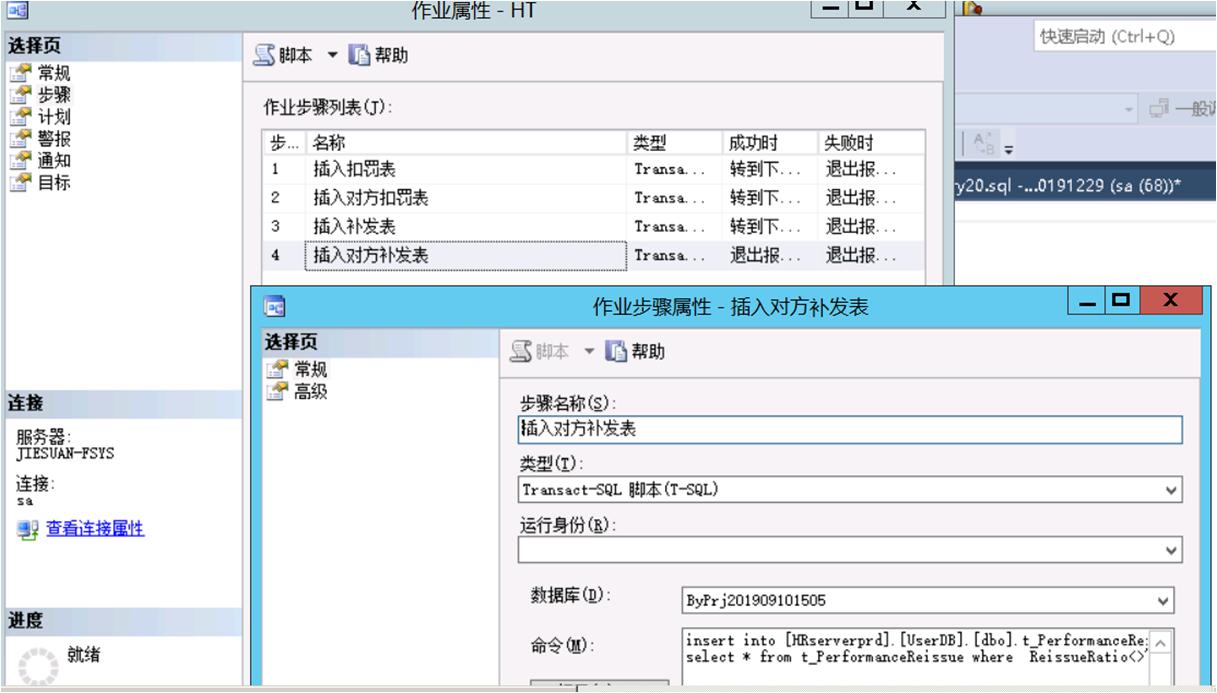Viewport: 1217px width, 693px height.
Task: Click the 步骤名称 text field
Action: click(848, 429)
